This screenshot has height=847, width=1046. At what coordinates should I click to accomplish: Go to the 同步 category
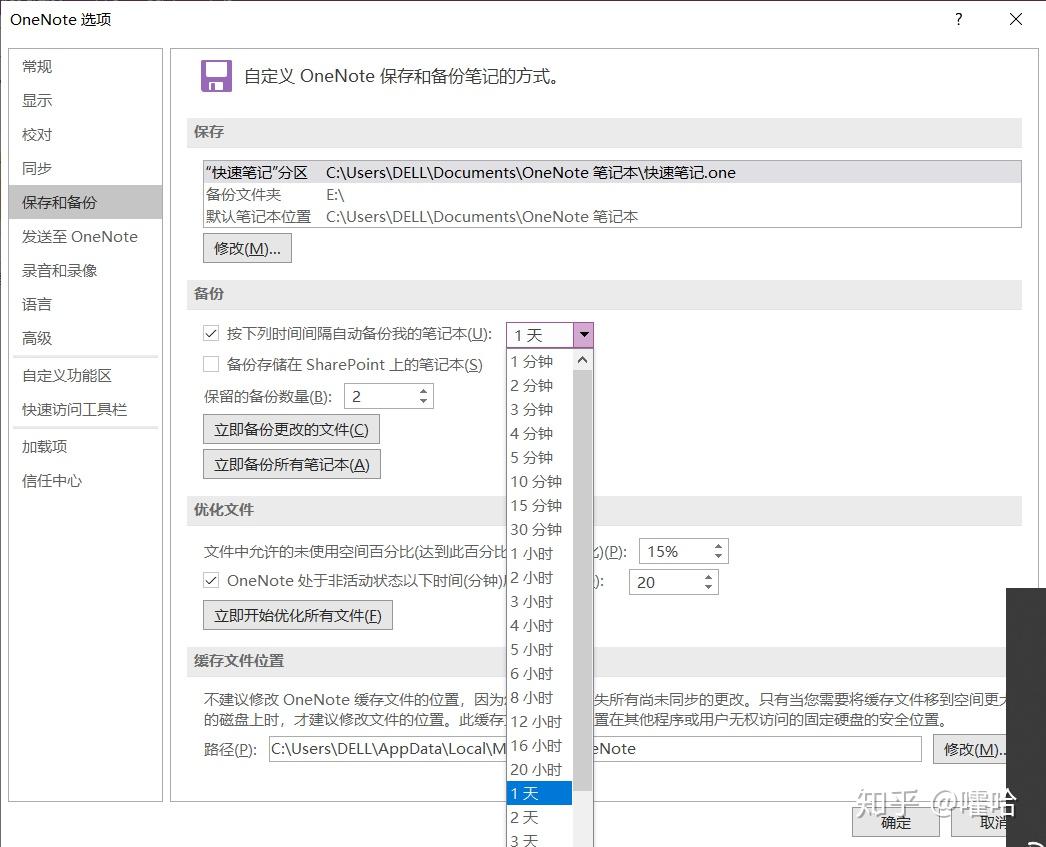(85, 169)
